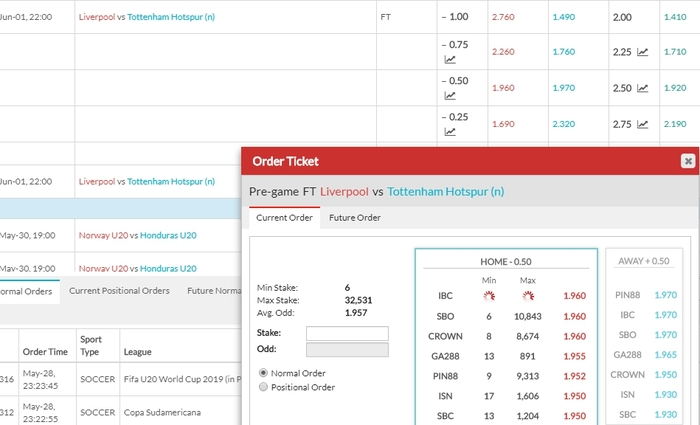Viewport: 700px width, 425px height.
Task: Switch to Future Order tab
Action: [x=355, y=218]
